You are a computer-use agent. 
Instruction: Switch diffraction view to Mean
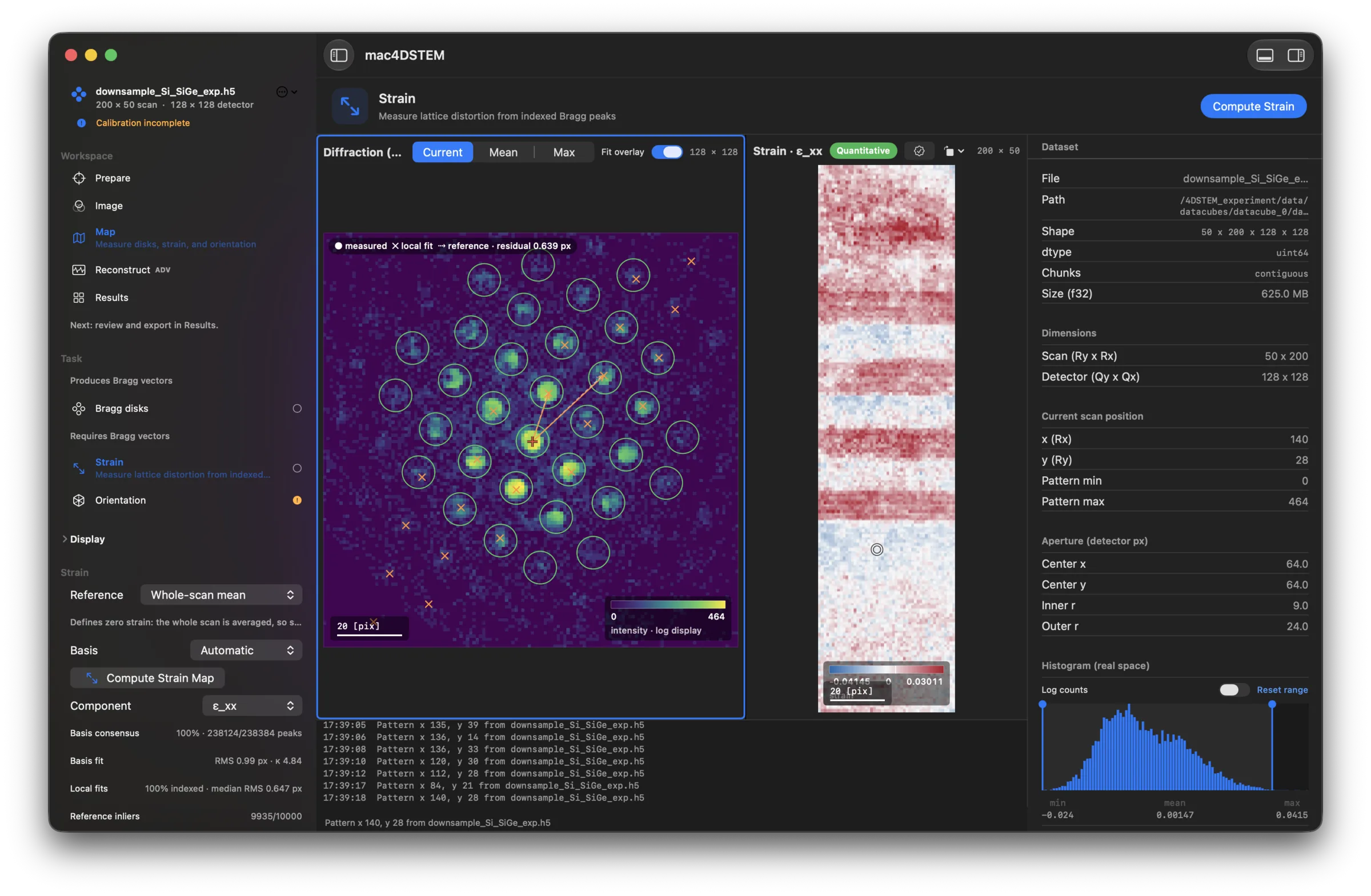point(503,152)
